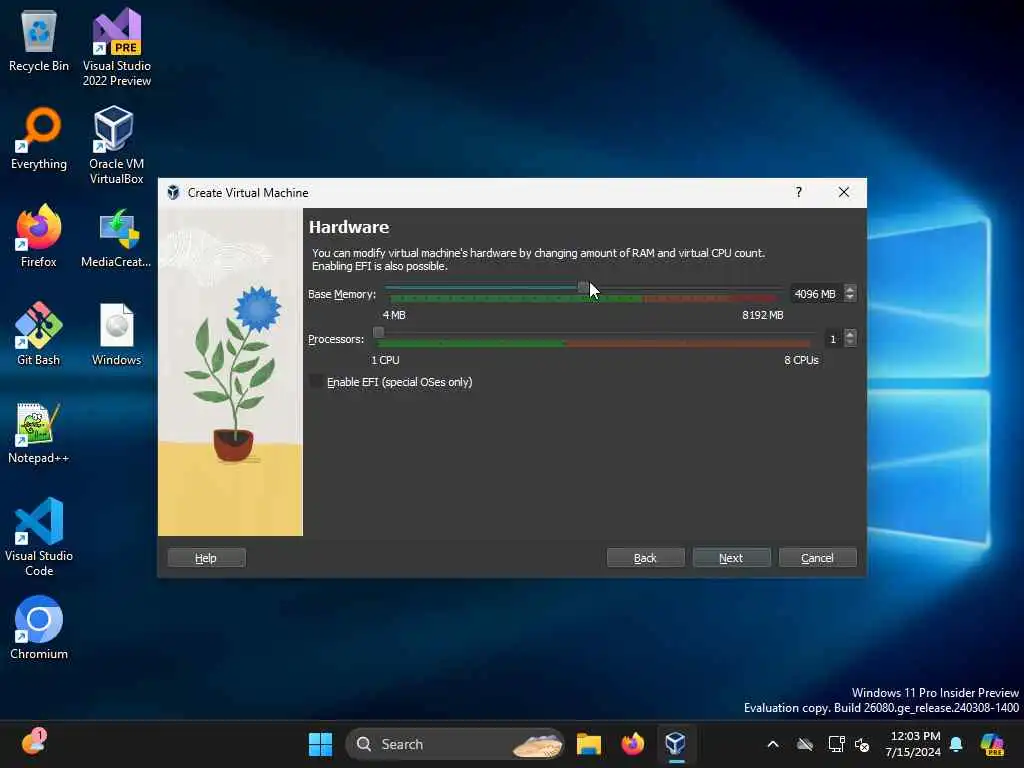Decrease processor count with the down arrow
The image size is (1024, 768).
(x=850, y=343)
